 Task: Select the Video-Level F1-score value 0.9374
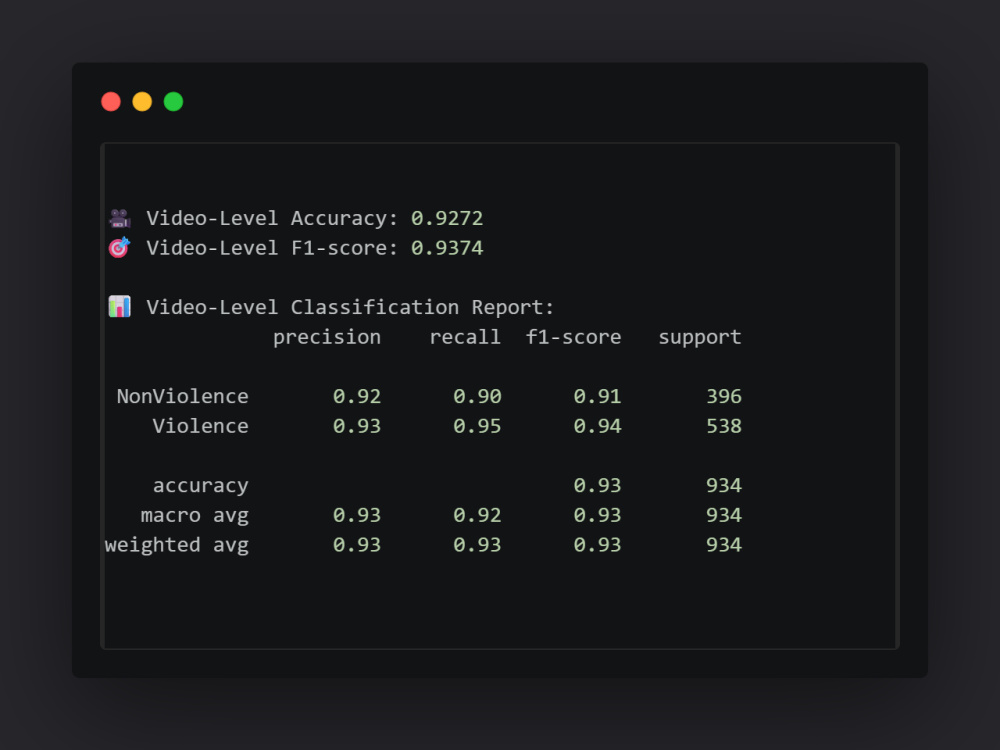(x=447, y=247)
